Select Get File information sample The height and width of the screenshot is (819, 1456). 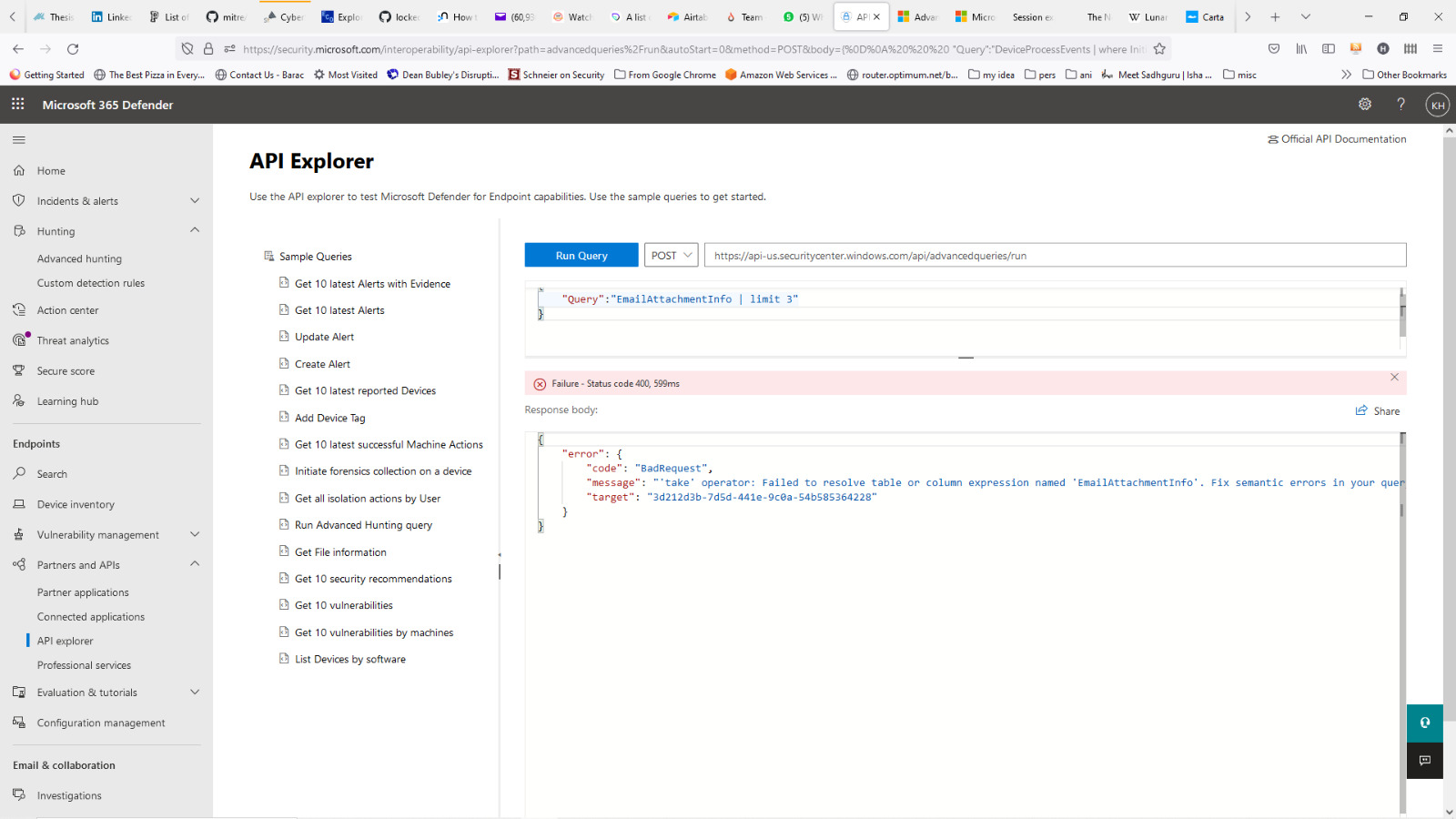tap(340, 552)
